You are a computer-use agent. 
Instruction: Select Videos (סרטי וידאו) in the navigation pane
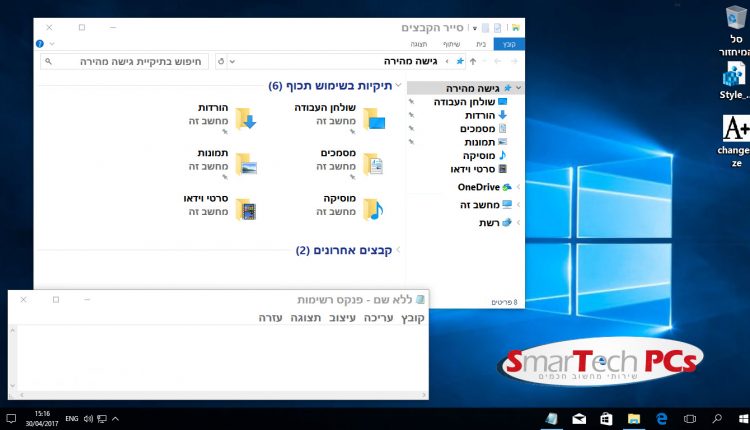coord(478,168)
